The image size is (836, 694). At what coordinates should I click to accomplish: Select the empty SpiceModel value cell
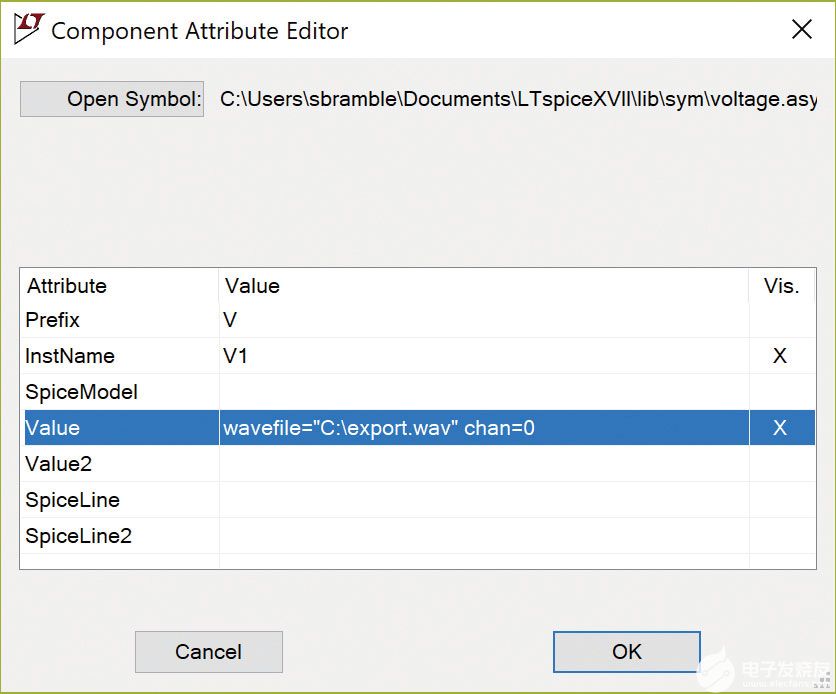pyautogui.click(x=484, y=392)
